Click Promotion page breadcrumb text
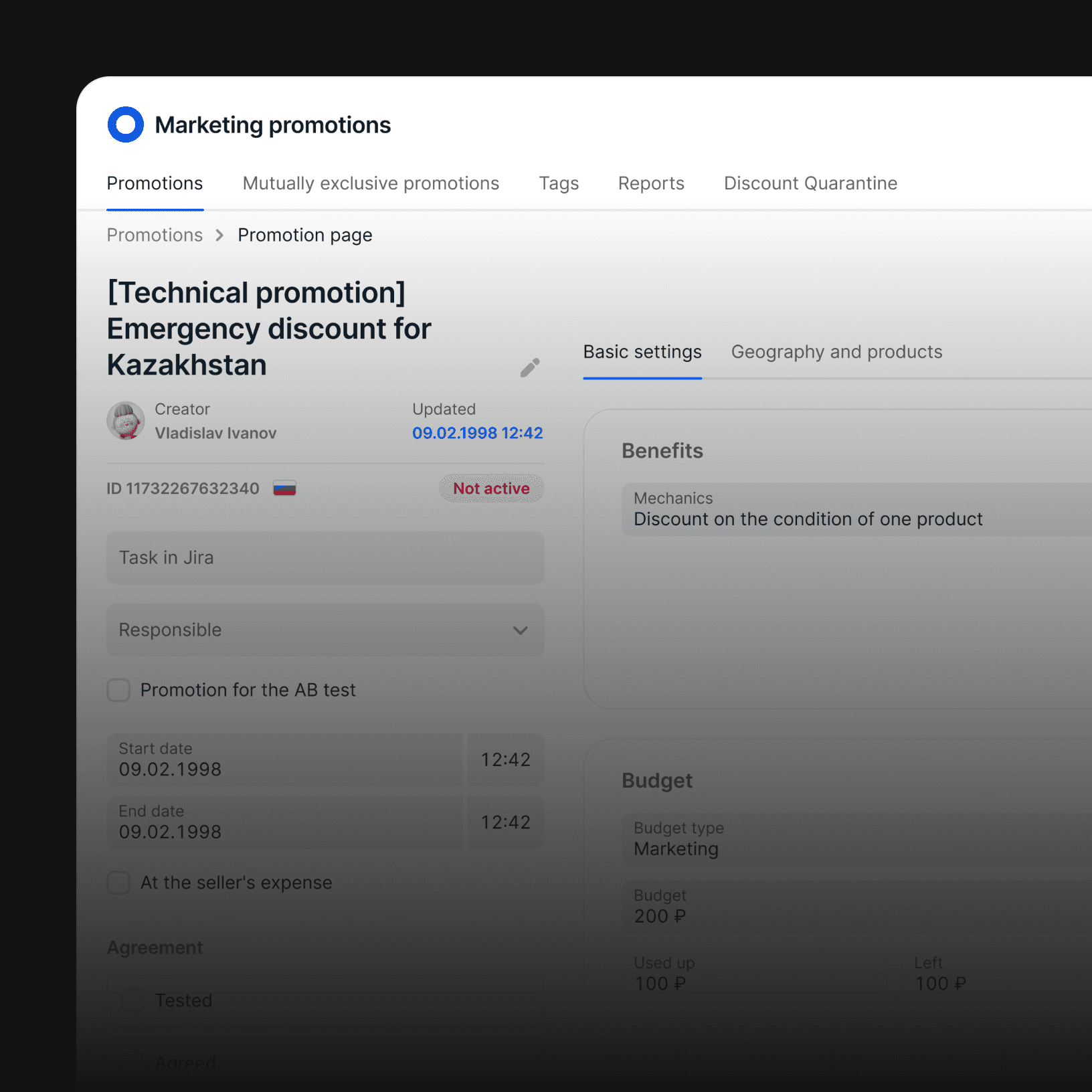This screenshot has width=1092, height=1092. coord(305,236)
